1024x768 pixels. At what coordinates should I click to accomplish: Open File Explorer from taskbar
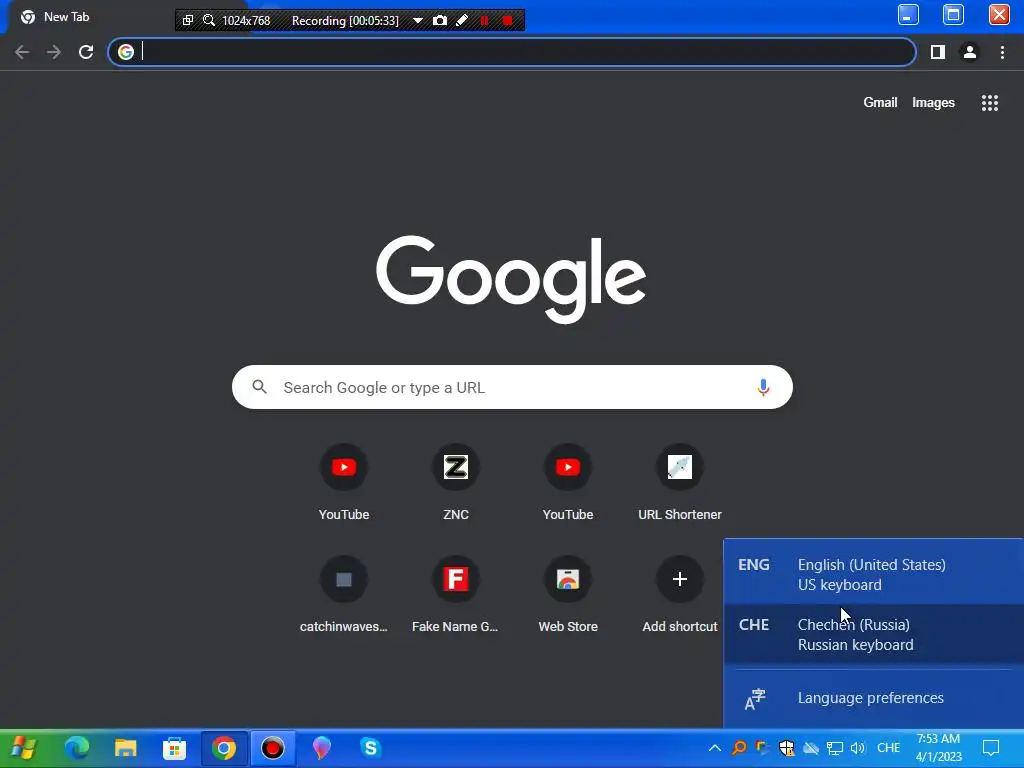125,748
